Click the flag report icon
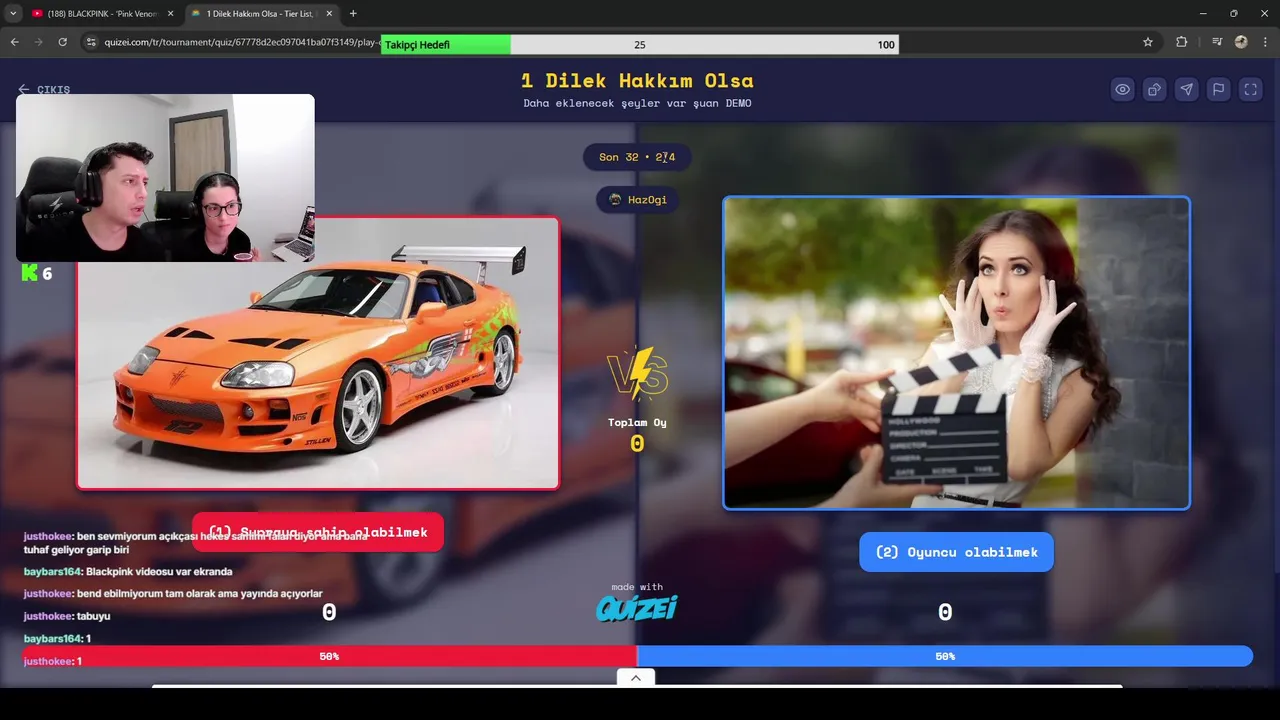Screen dimensions: 1280x720 [1219, 89]
